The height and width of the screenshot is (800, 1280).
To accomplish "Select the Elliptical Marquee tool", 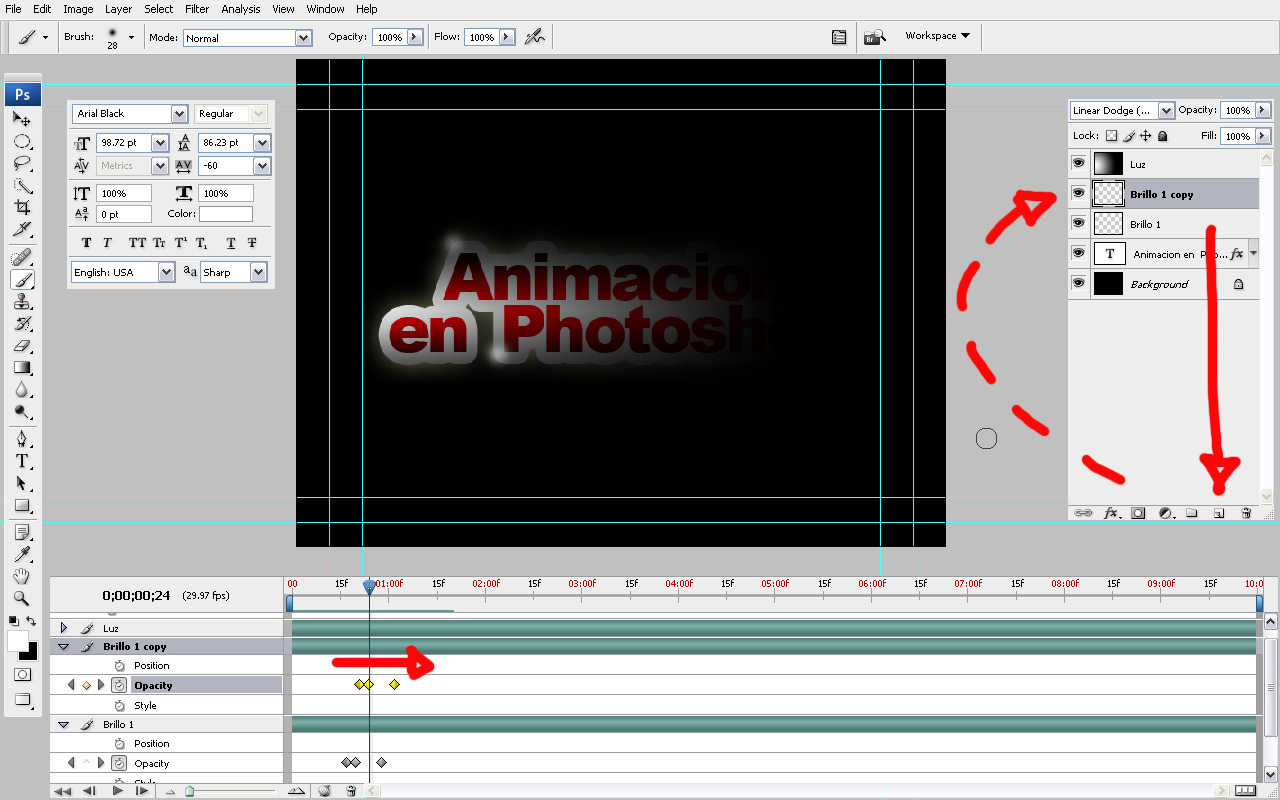I will pyautogui.click(x=22, y=141).
